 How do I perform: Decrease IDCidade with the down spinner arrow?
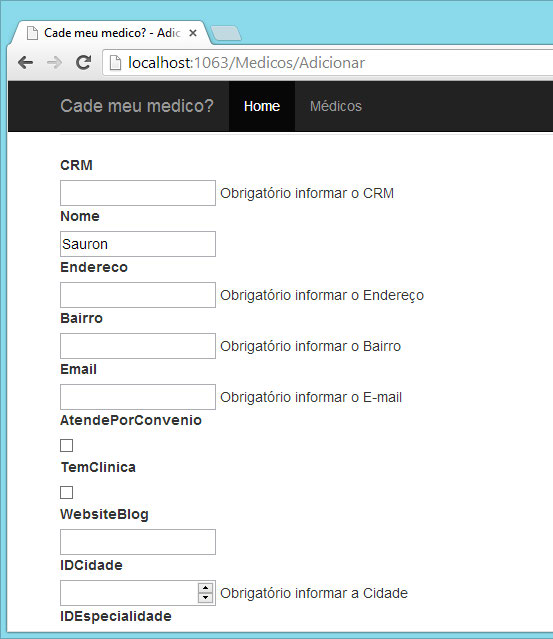205,598
